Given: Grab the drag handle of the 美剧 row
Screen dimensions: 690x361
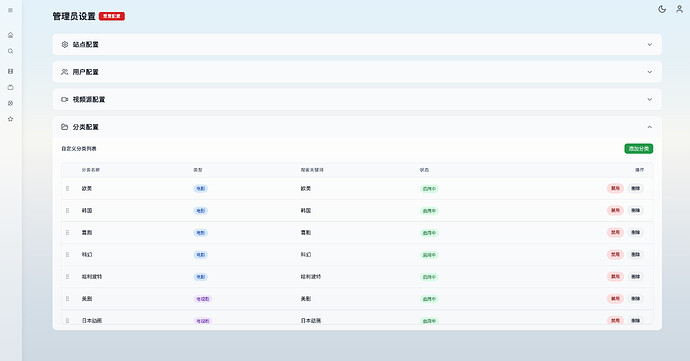Looking at the screenshot, I should coord(67,298).
